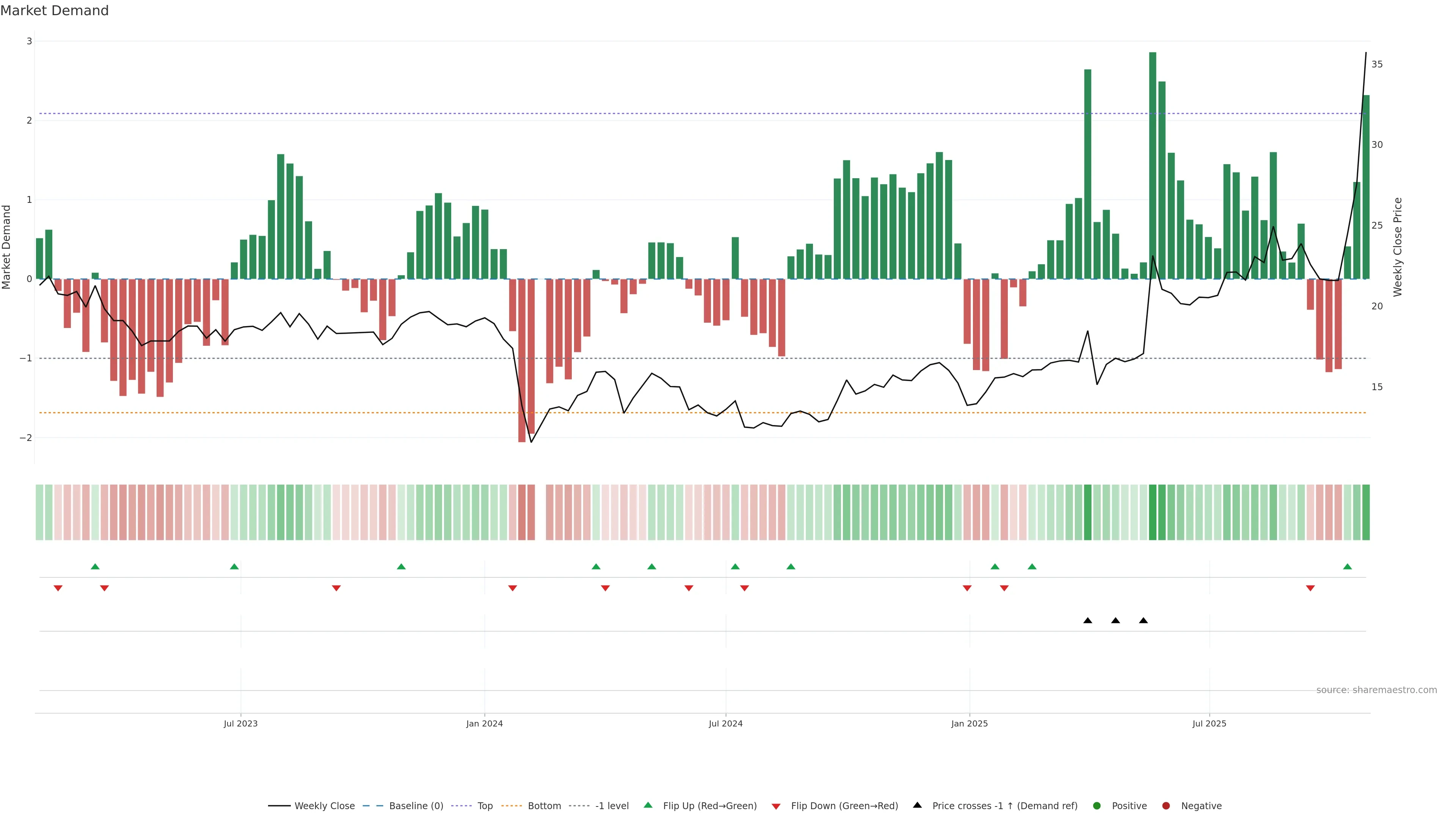Image resolution: width=1456 pixels, height=819 pixels.
Task: Click the green Positive circle in legend
Action: click(x=1097, y=805)
